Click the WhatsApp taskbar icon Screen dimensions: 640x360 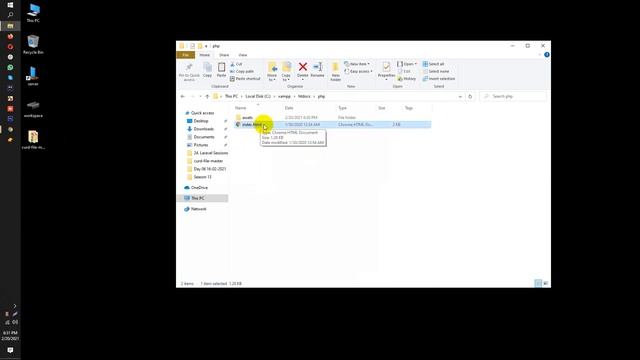tap(10, 67)
